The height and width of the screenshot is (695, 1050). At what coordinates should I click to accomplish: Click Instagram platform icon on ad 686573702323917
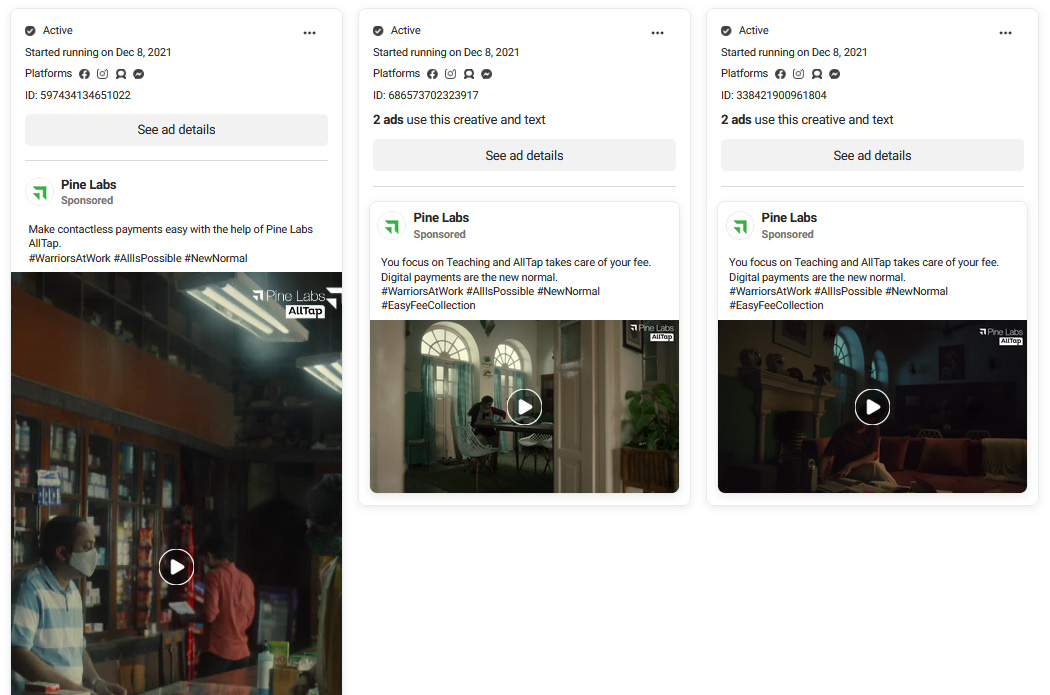click(x=451, y=74)
